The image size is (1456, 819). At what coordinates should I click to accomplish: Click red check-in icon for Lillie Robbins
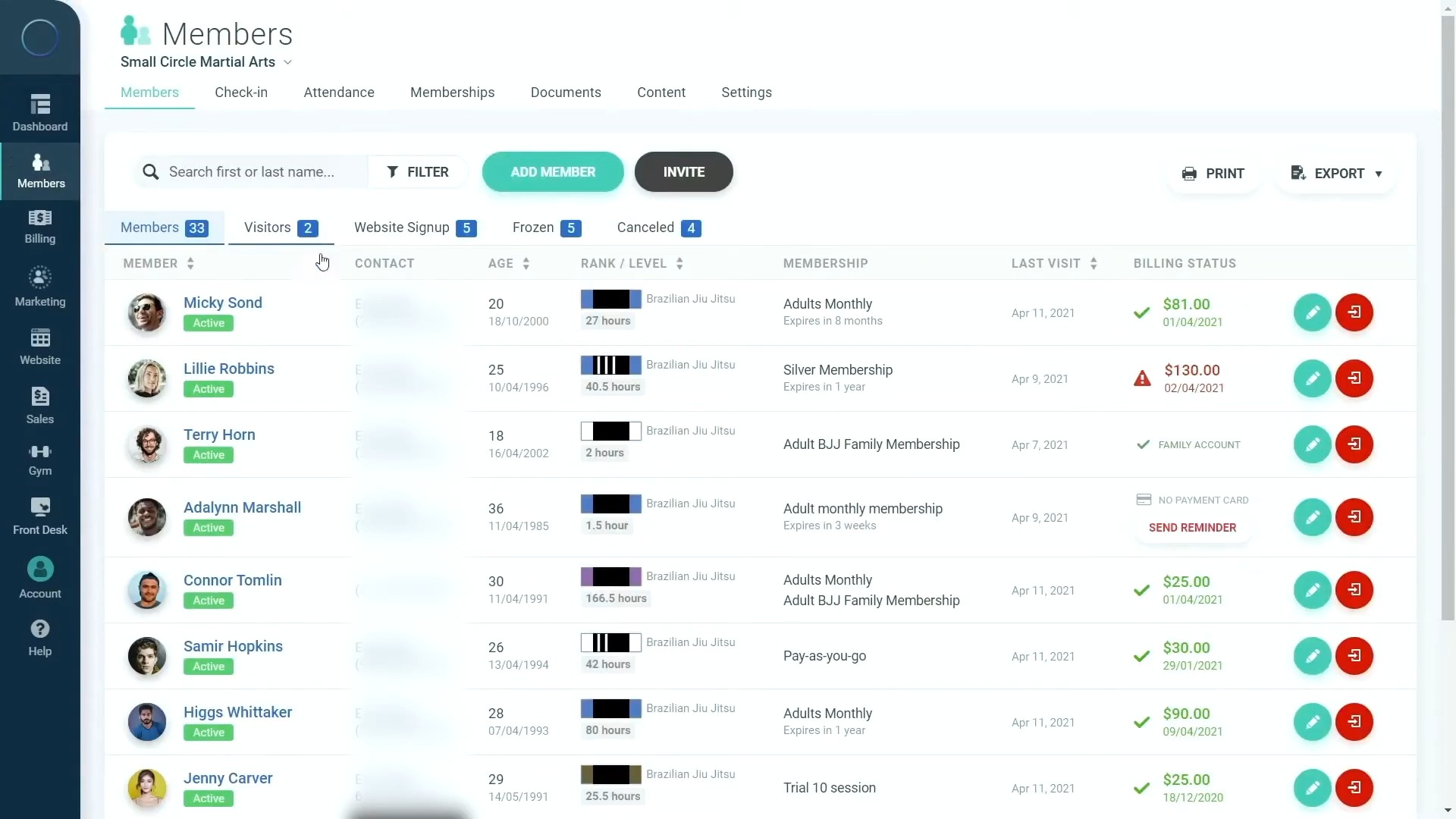(1354, 378)
